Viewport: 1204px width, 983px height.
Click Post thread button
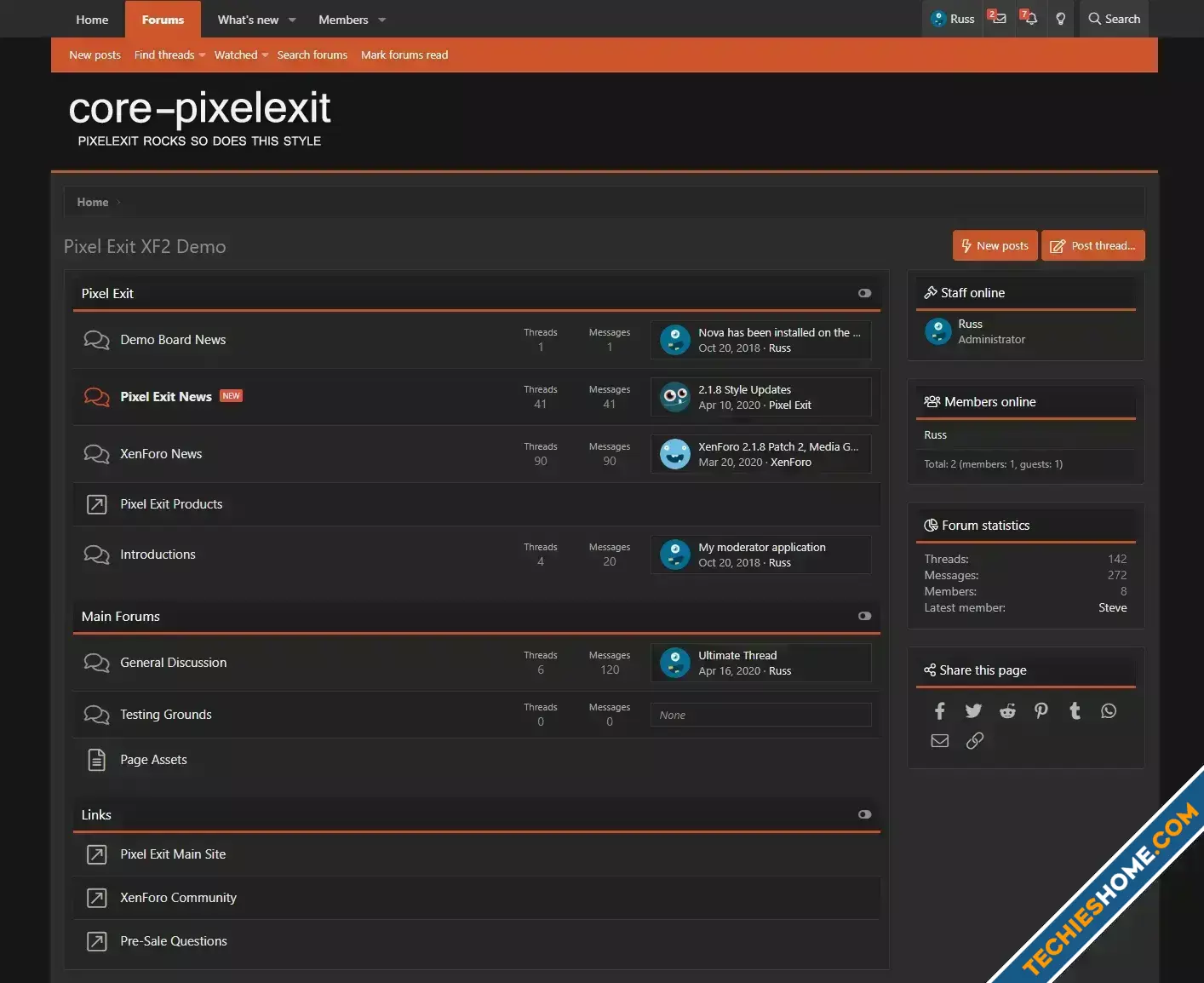coord(1093,245)
